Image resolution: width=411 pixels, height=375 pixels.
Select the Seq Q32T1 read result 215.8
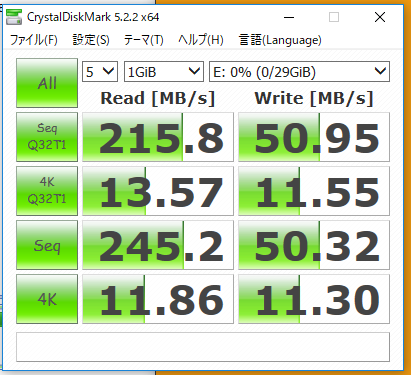click(158, 137)
